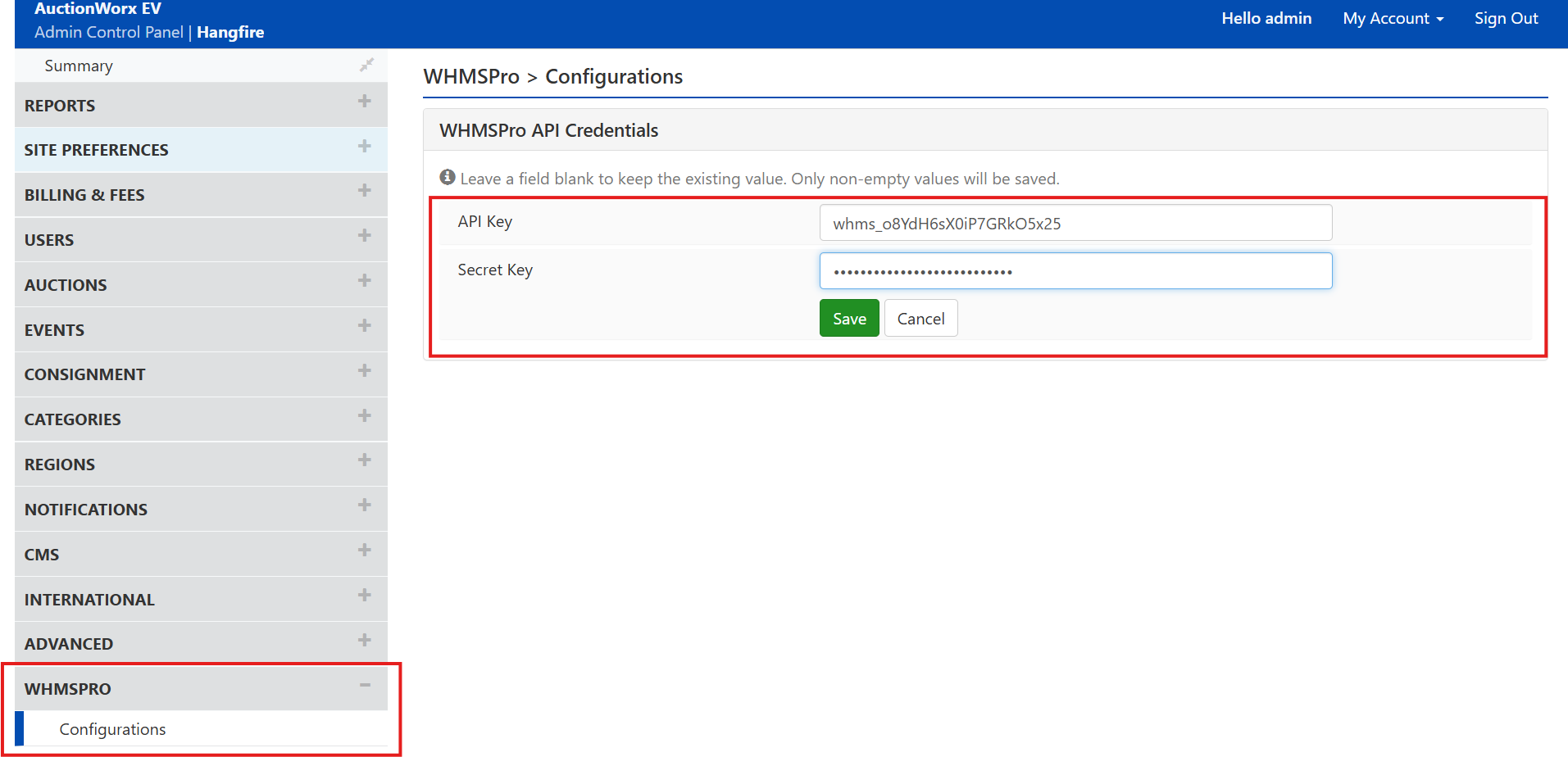
Task: Click the Hello admin greeting
Action: coord(1266,18)
